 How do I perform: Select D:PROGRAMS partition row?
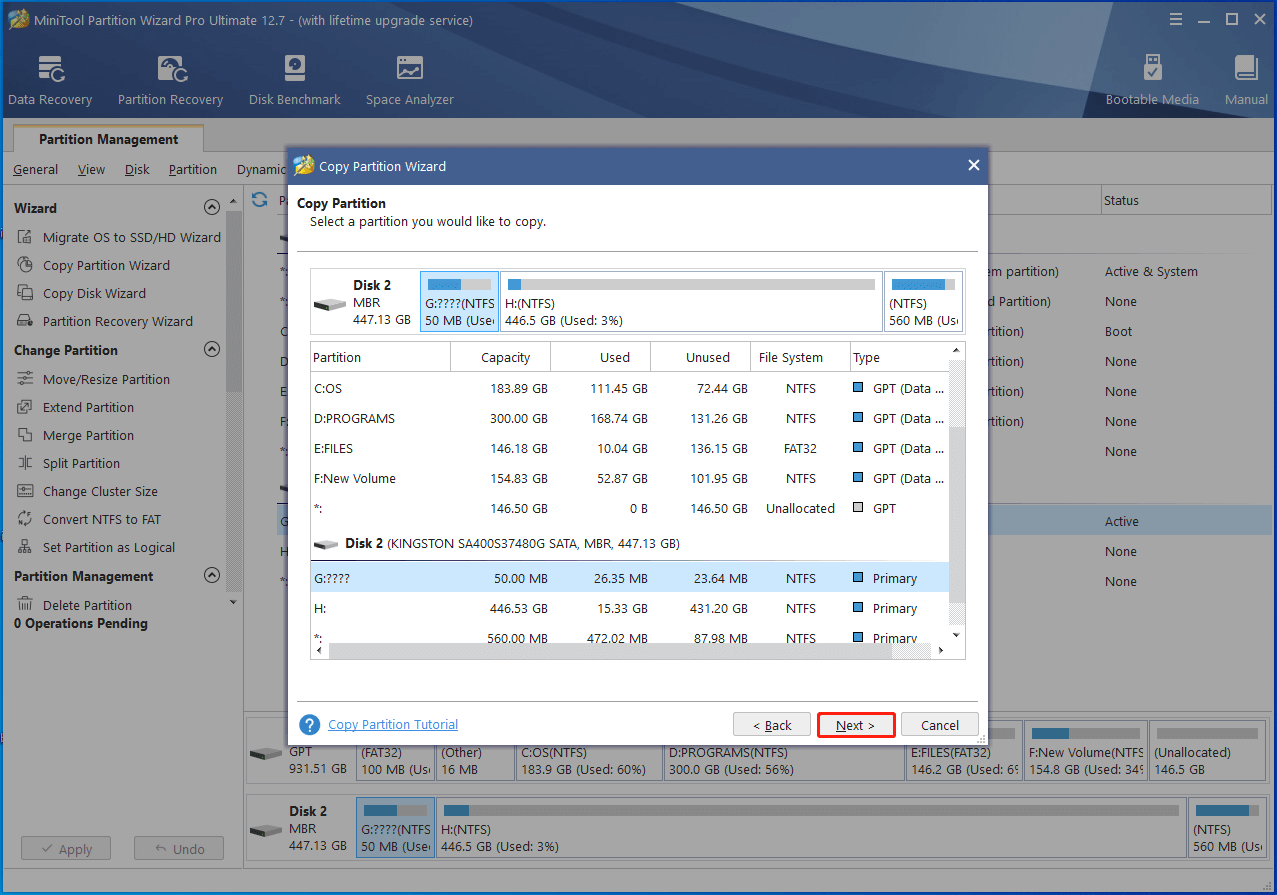(630, 418)
